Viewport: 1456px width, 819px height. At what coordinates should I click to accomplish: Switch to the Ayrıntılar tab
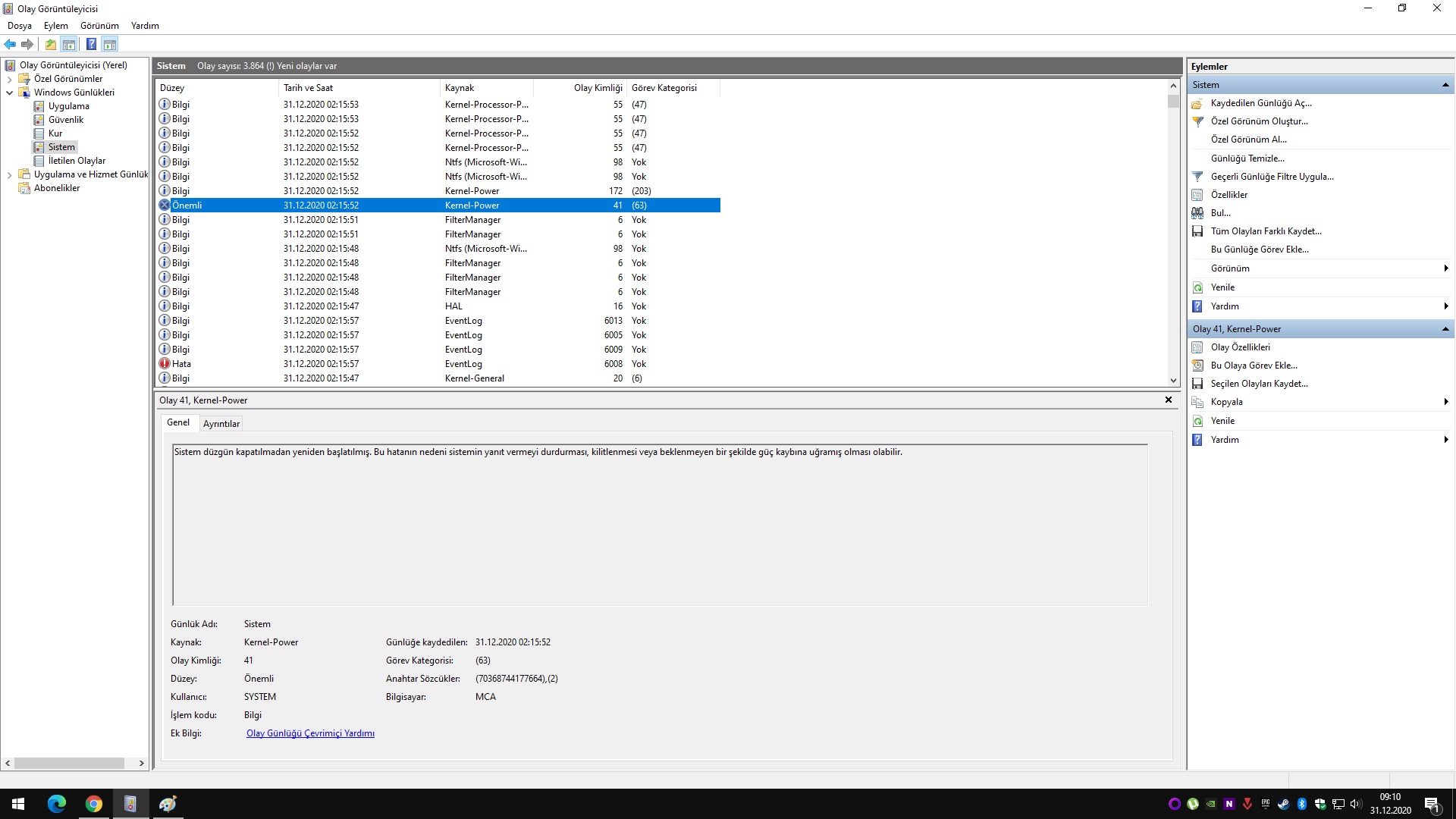(x=221, y=424)
